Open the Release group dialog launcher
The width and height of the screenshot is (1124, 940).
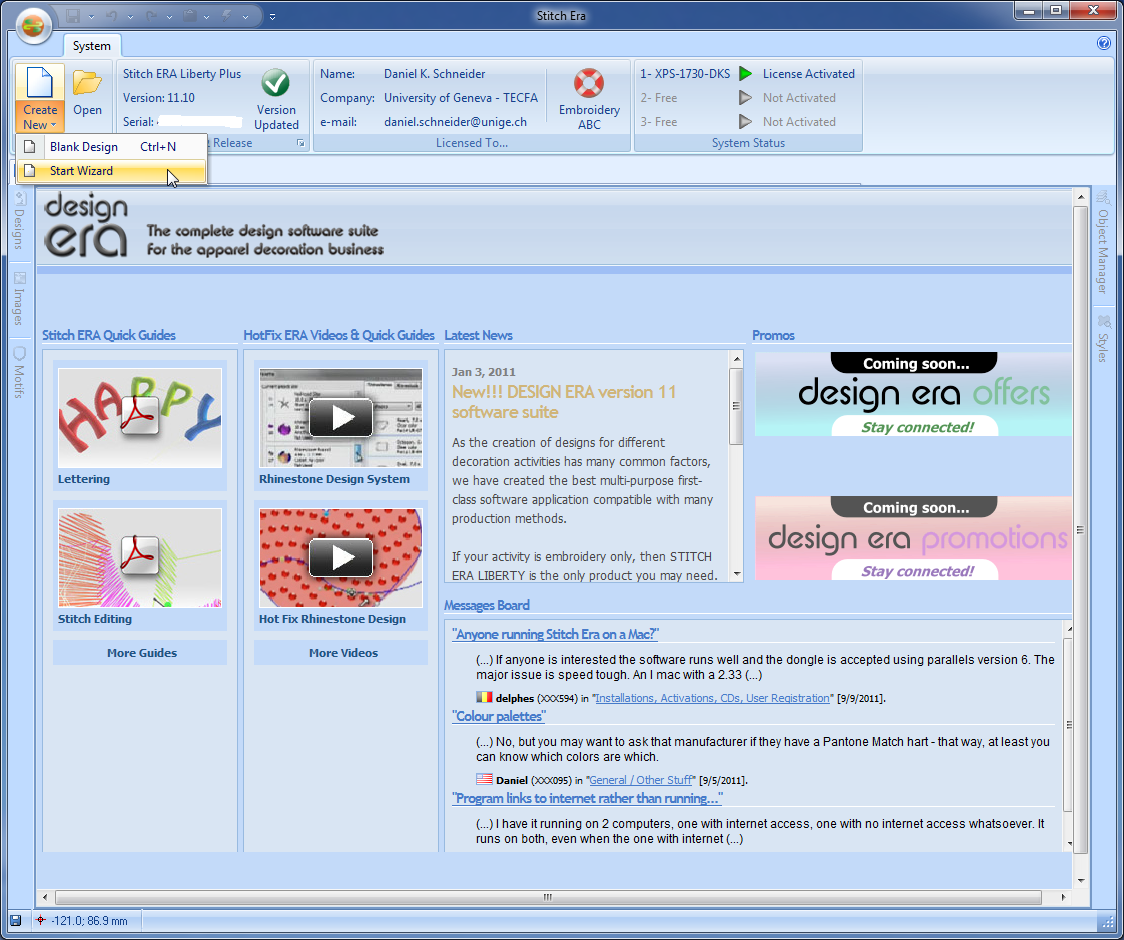coord(301,143)
